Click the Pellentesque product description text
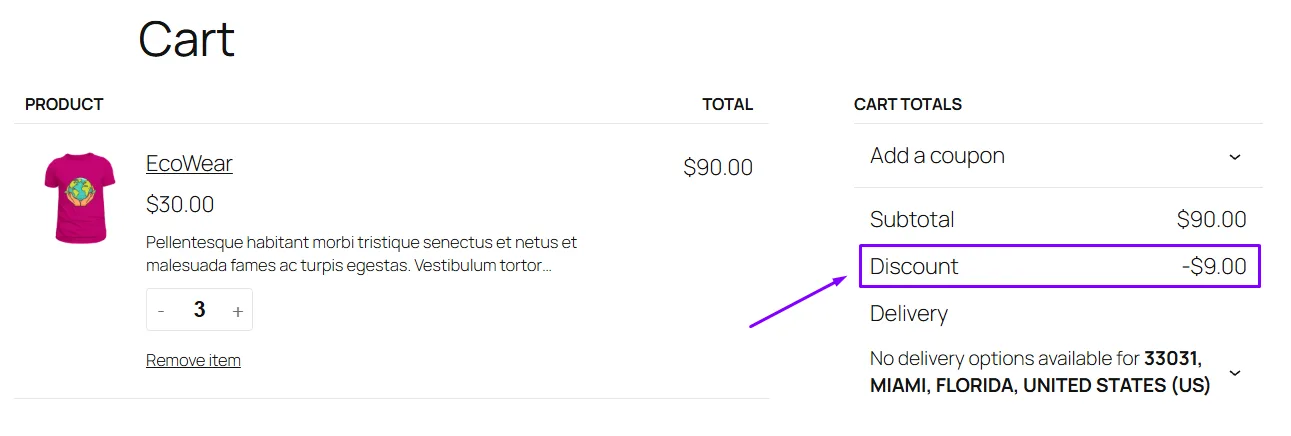 [361, 254]
